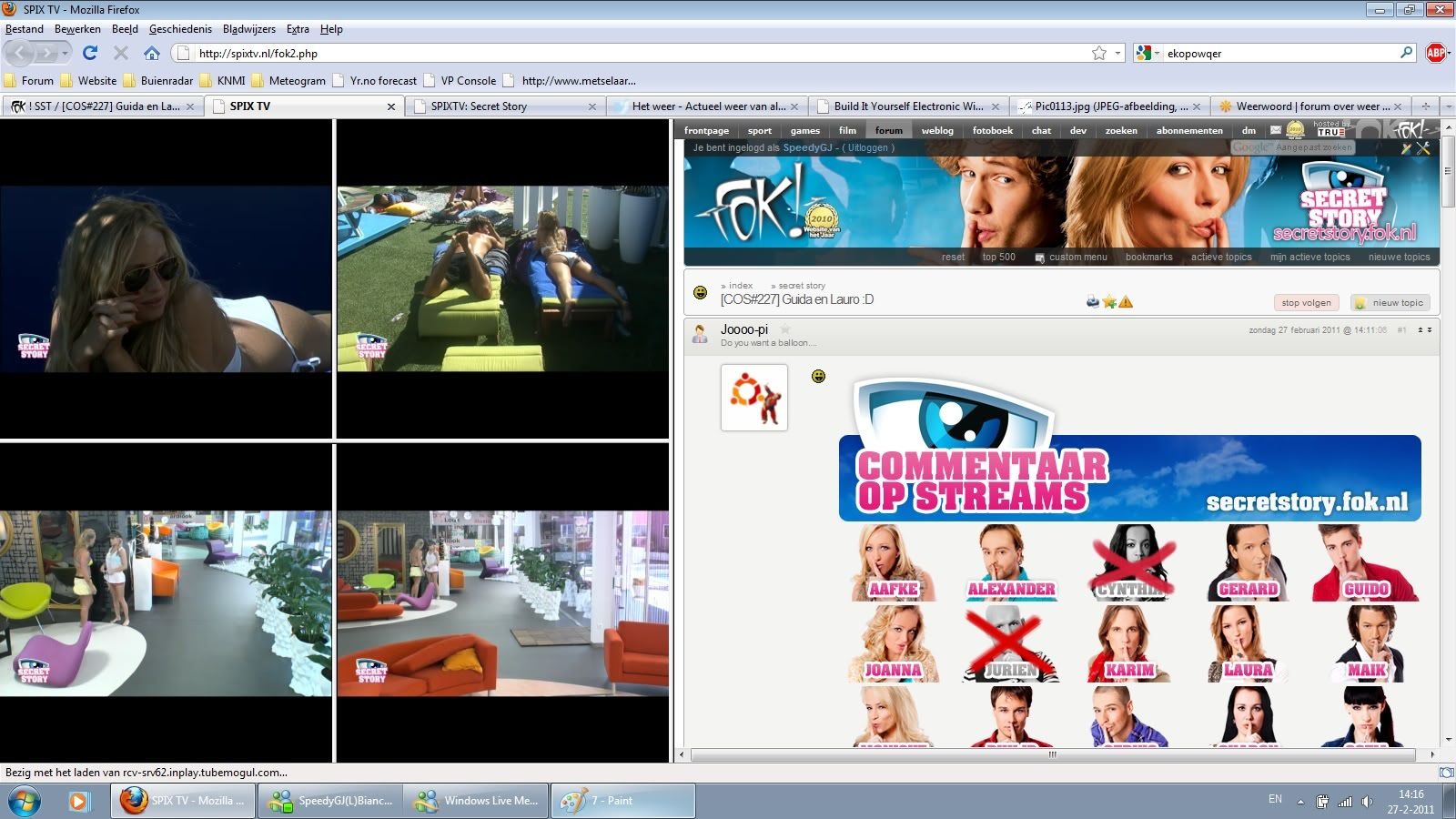
Task: Click Joooo-pi's user profile icon
Action: (700, 334)
